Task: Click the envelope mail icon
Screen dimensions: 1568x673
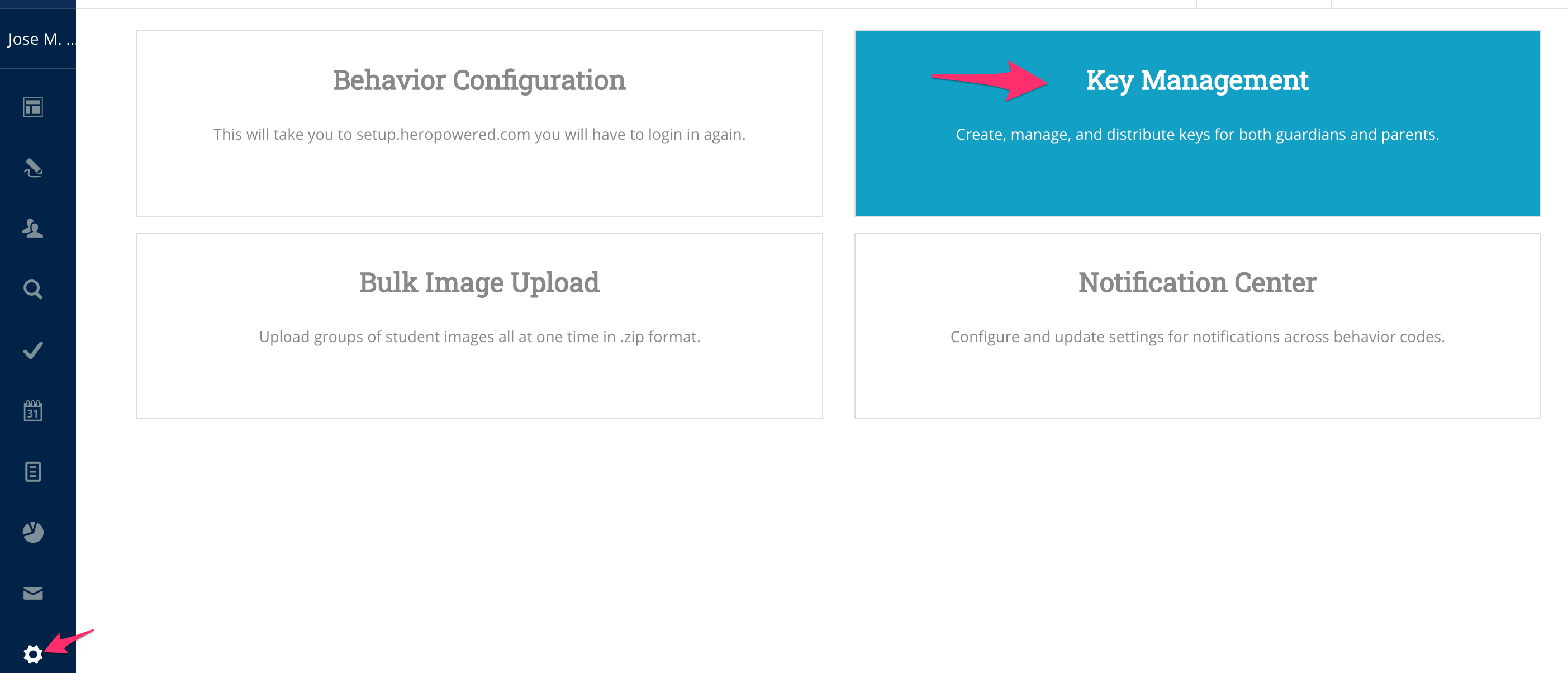Action: click(x=33, y=593)
